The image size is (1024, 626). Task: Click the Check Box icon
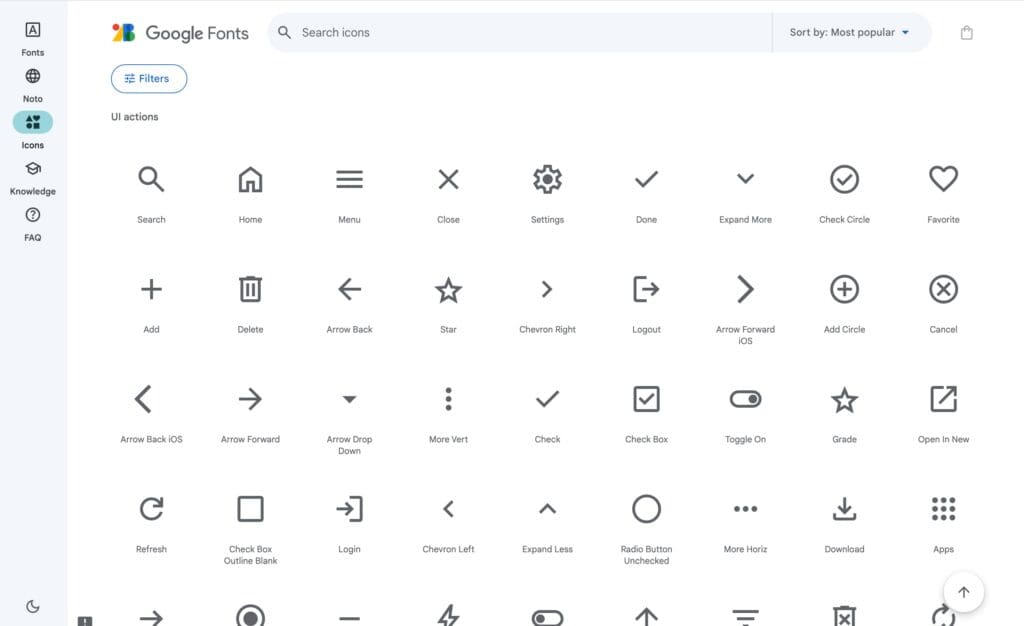645,398
